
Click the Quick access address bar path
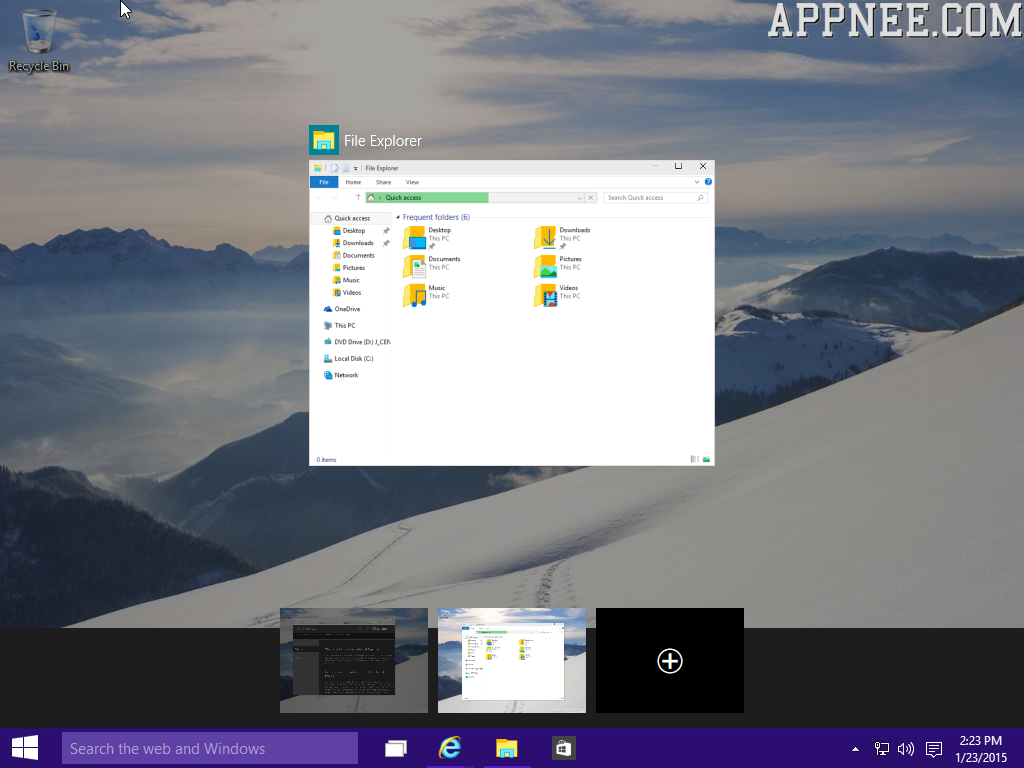[403, 197]
